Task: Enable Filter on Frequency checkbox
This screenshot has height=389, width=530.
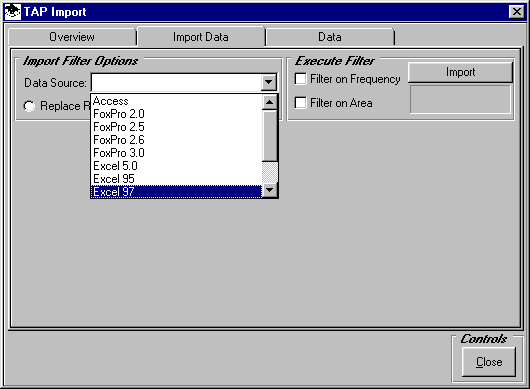Action: (300, 79)
